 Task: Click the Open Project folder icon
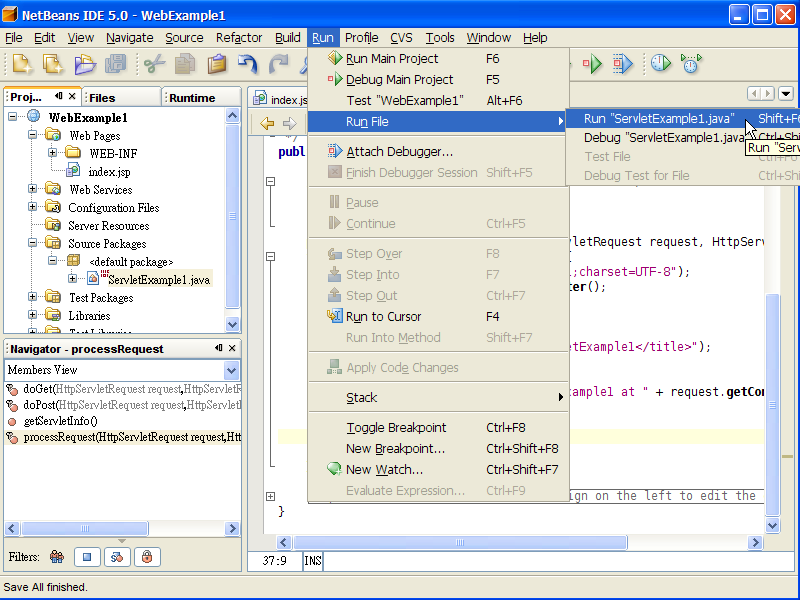85,64
